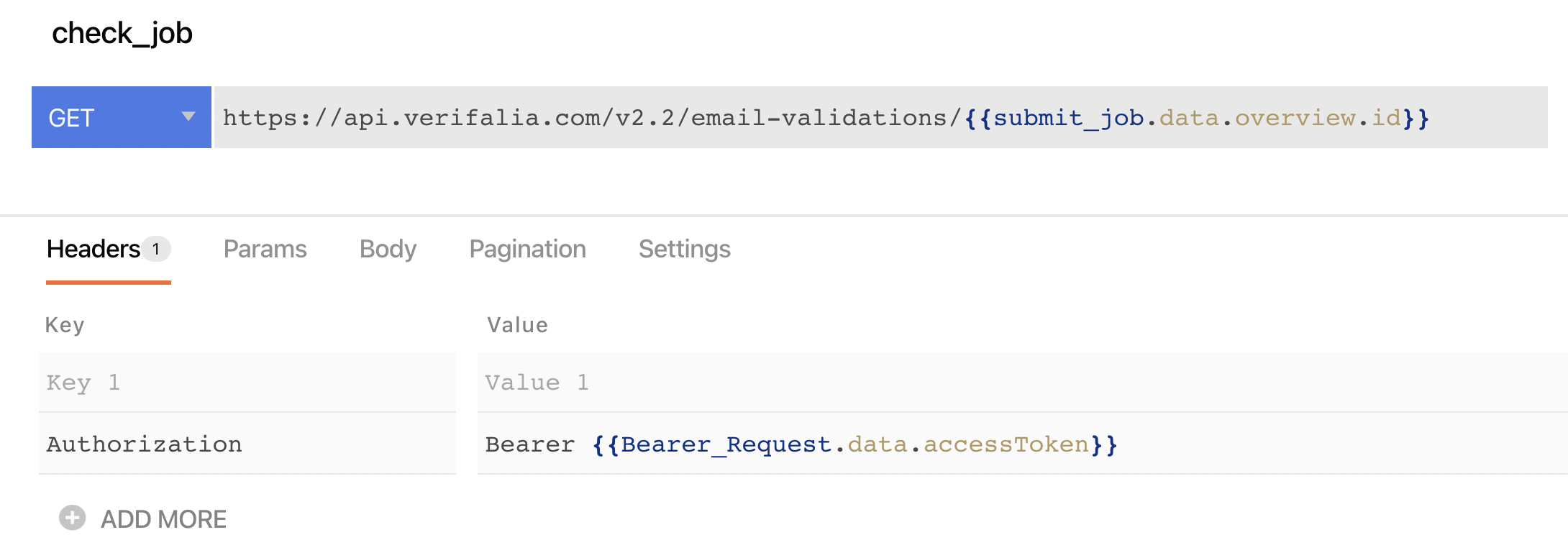
Task: Select the Authorization header key field
Action: [x=247, y=444]
